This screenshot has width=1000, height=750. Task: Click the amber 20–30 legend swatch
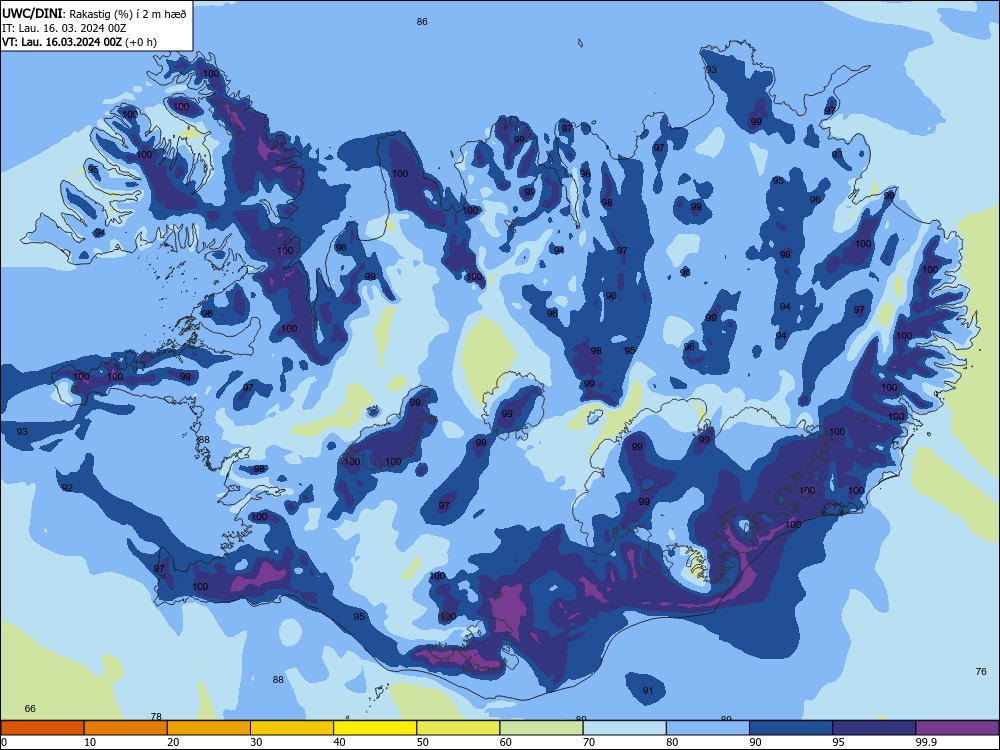(x=209, y=728)
